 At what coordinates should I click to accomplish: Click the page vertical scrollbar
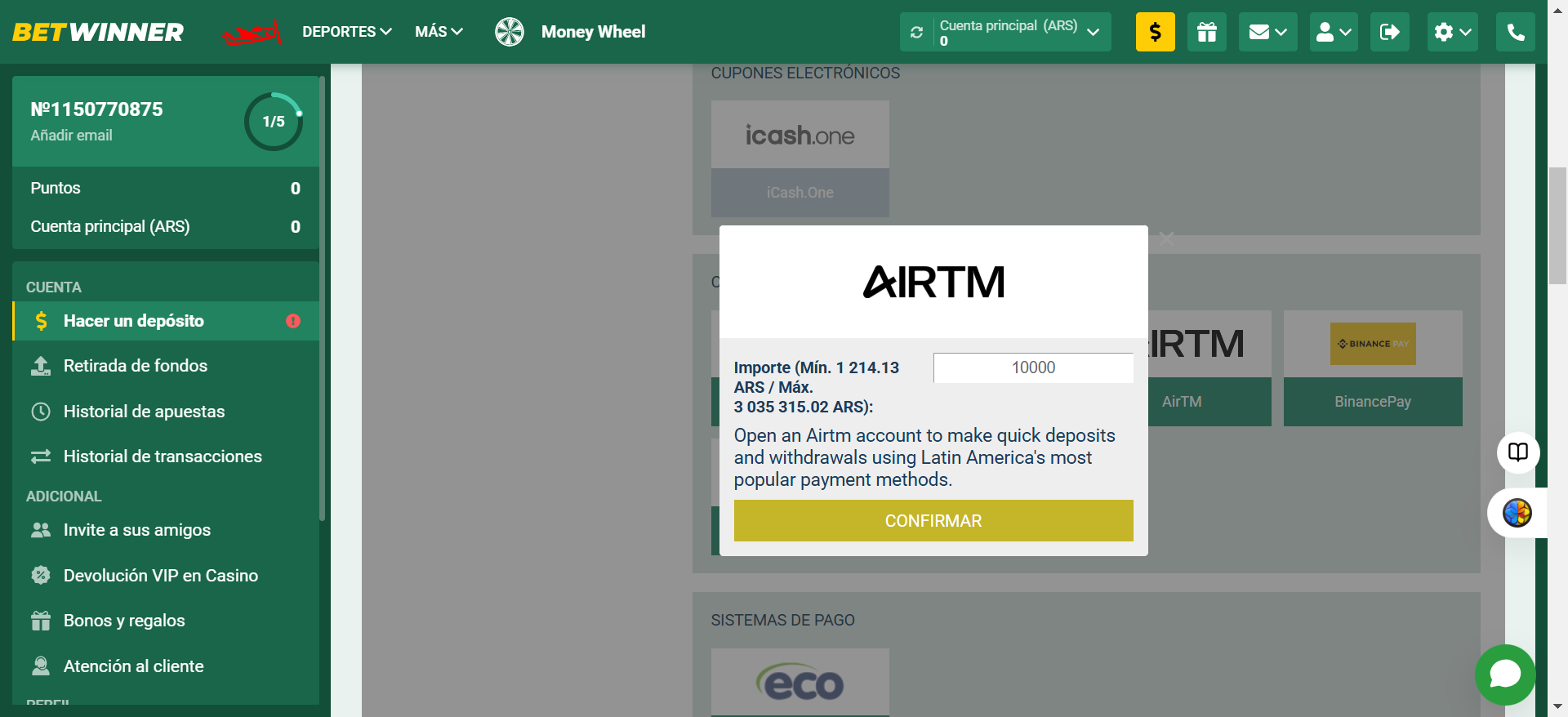1558,225
